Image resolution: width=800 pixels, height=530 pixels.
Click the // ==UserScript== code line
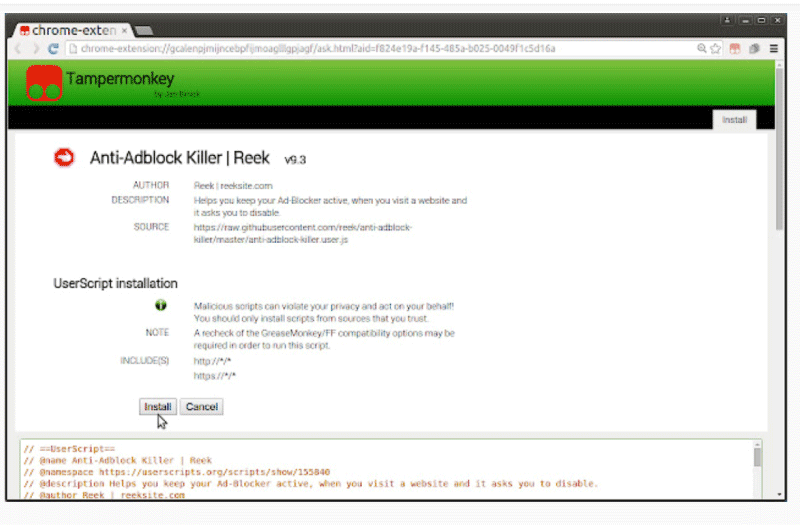click(x=69, y=449)
